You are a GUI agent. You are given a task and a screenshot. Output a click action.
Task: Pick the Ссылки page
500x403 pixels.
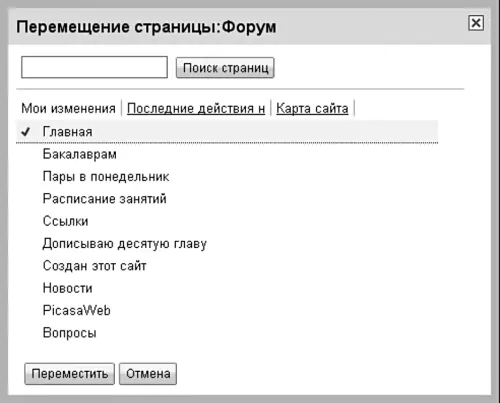tap(66, 221)
